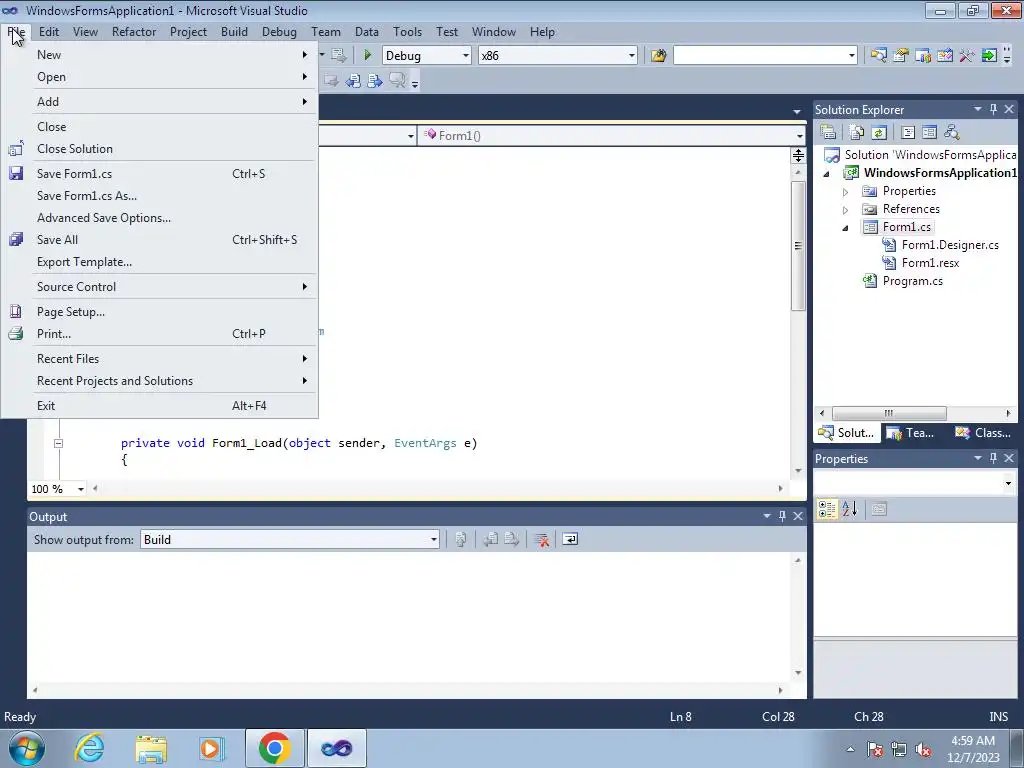Open the Build menu in menu bar
Screen dimensions: 1024x768
[234, 31]
